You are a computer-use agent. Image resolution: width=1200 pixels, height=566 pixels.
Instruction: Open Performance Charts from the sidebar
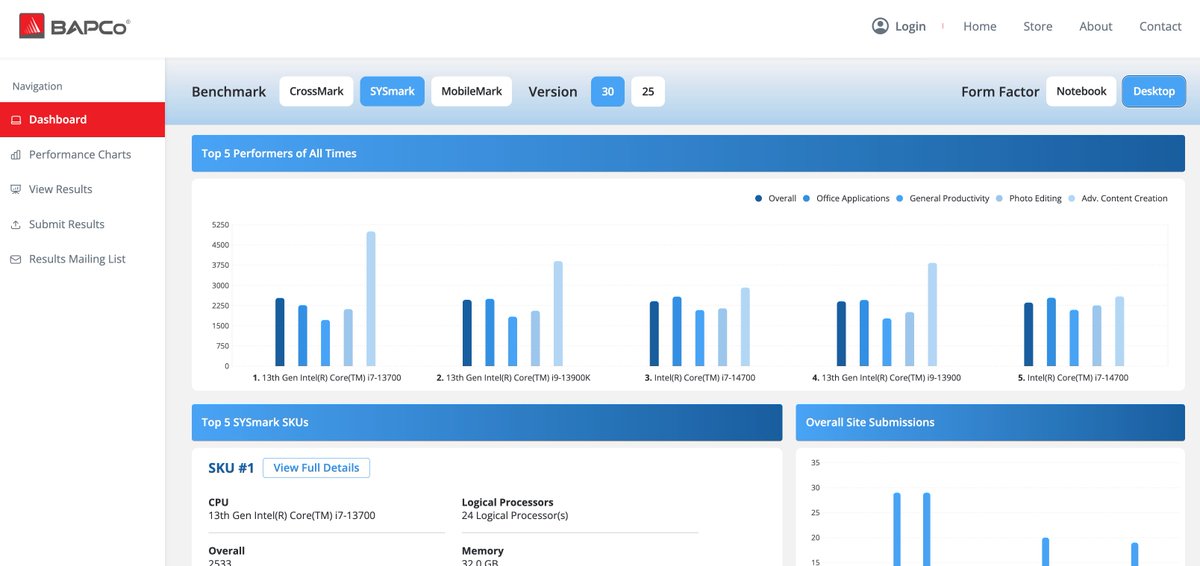pyautogui.click(x=82, y=155)
